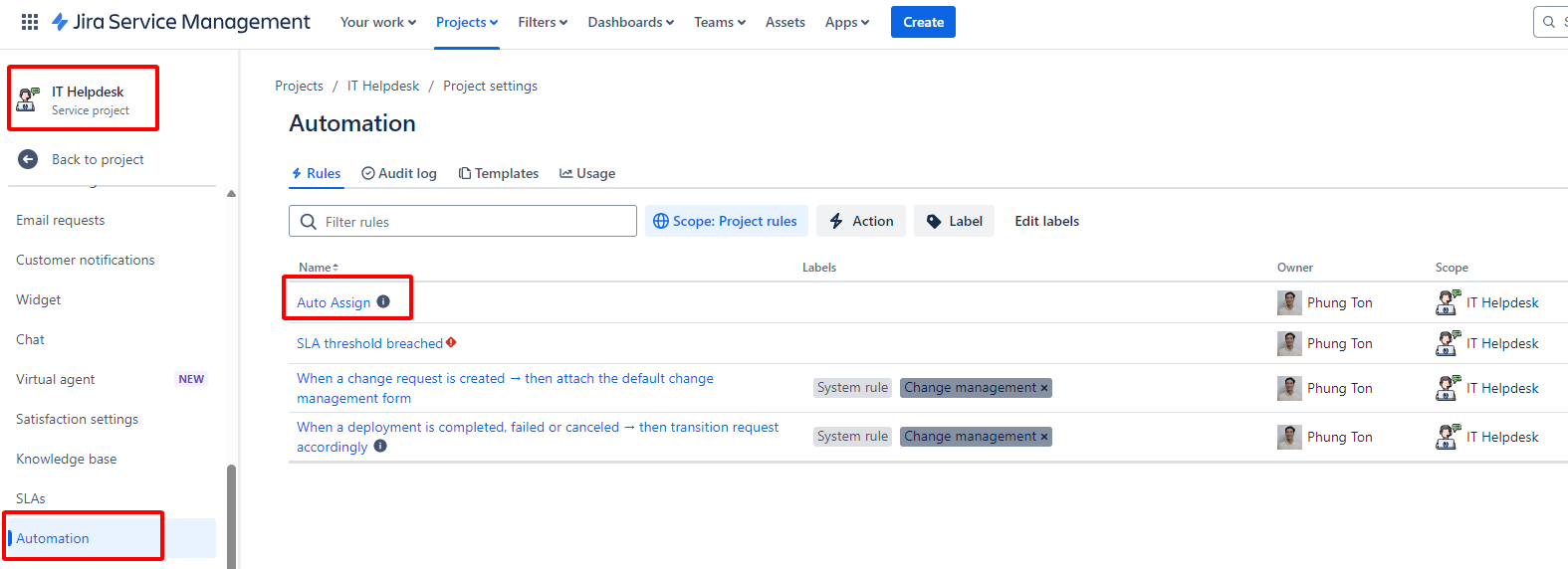Screen dimensions: 1568x569
Task: Switch to the Audit log tab
Action: [399, 173]
